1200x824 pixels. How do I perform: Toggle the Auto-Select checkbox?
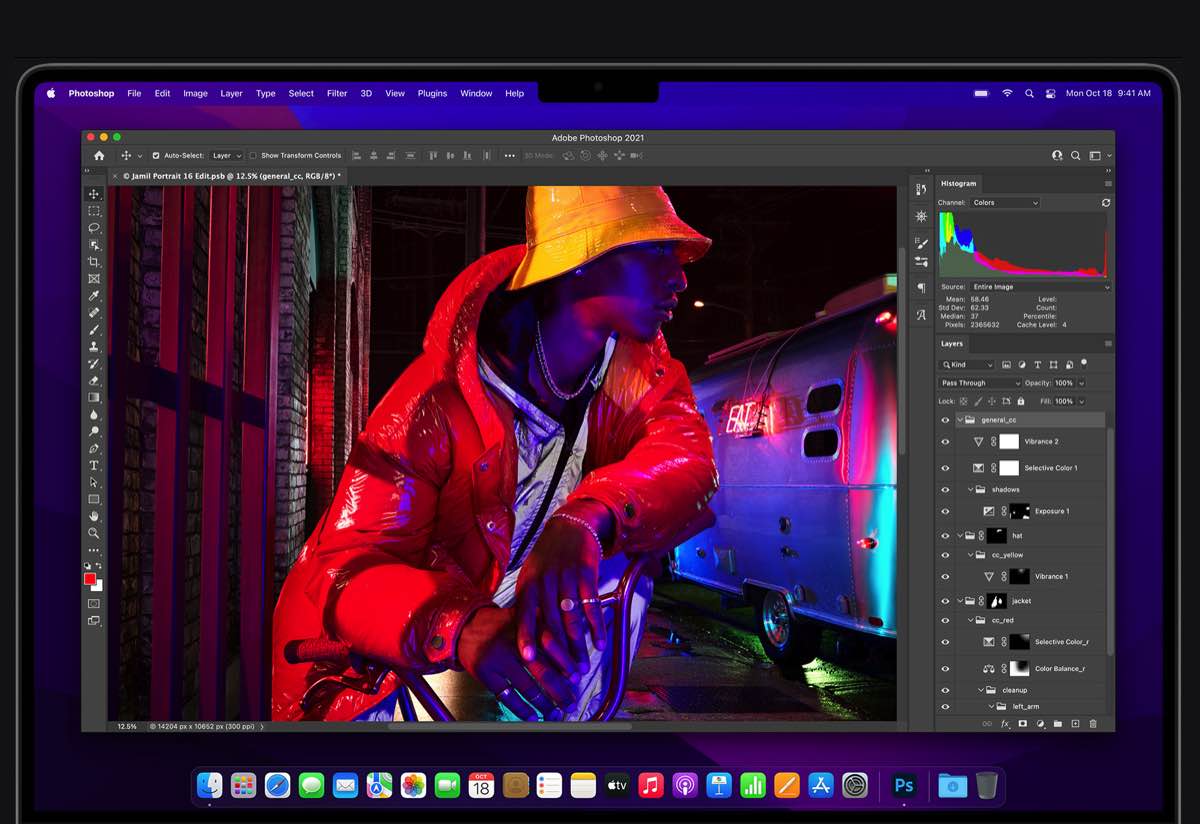pos(156,156)
